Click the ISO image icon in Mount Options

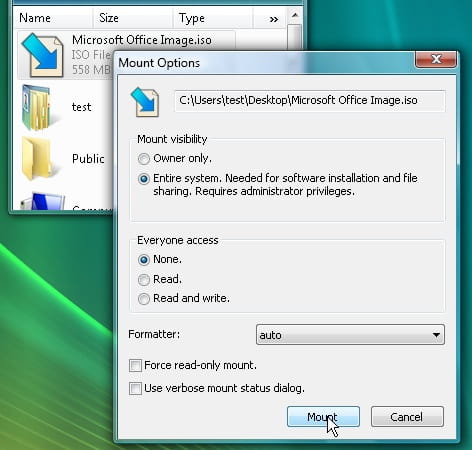click(x=145, y=102)
